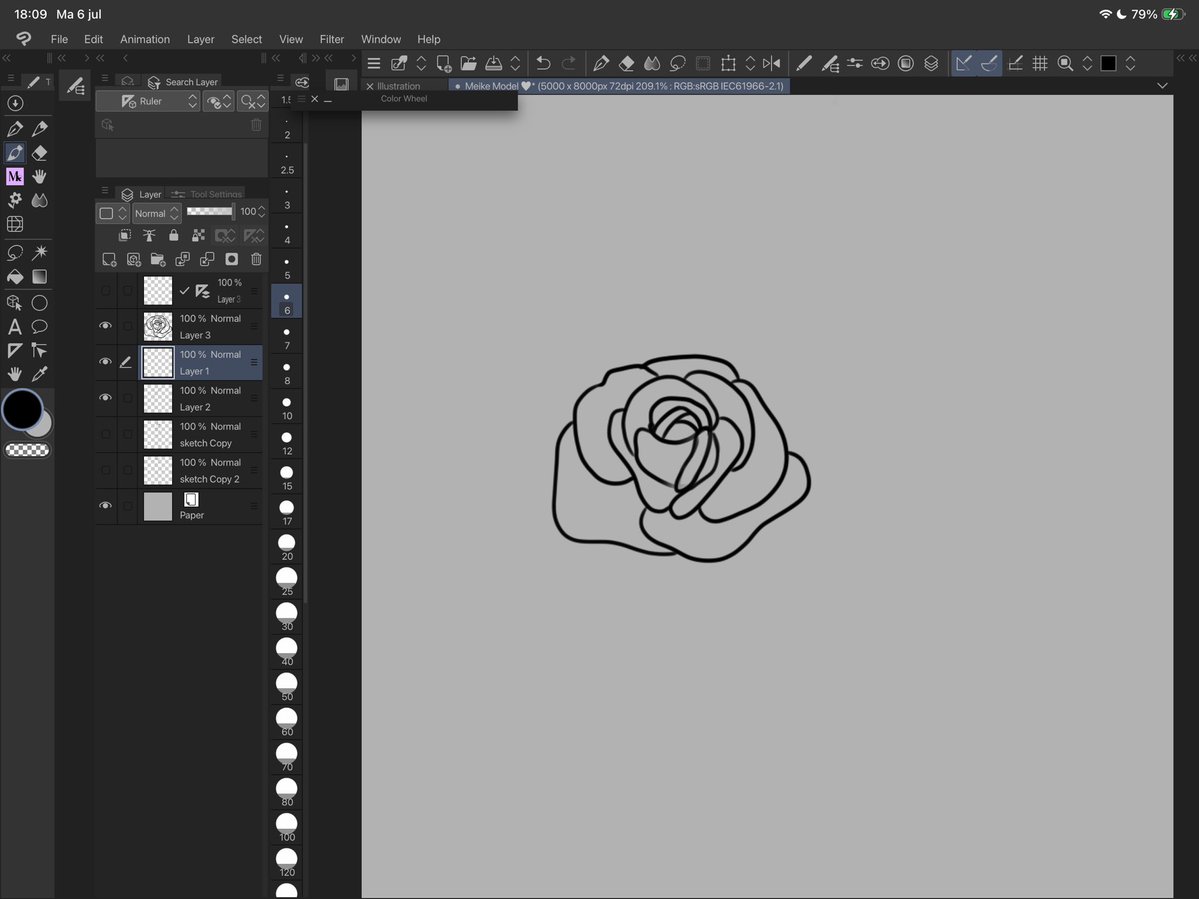The width and height of the screenshot is (1199, 899).
Task: Click the layer opacity slider
Action: click(210, 212)
